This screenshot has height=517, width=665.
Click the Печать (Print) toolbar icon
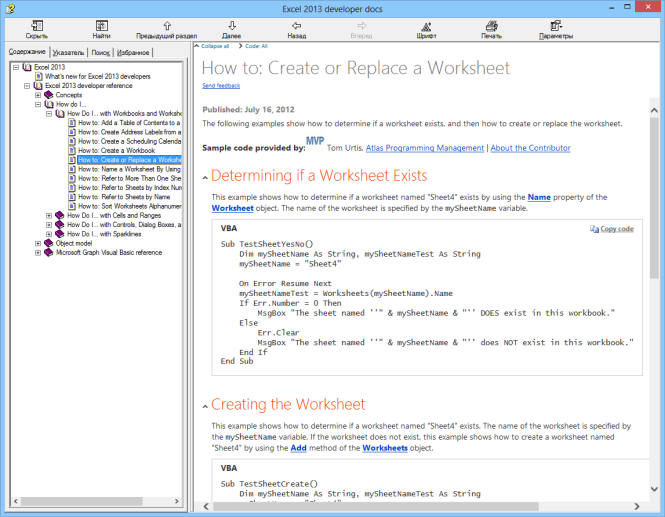pos(492,26)
